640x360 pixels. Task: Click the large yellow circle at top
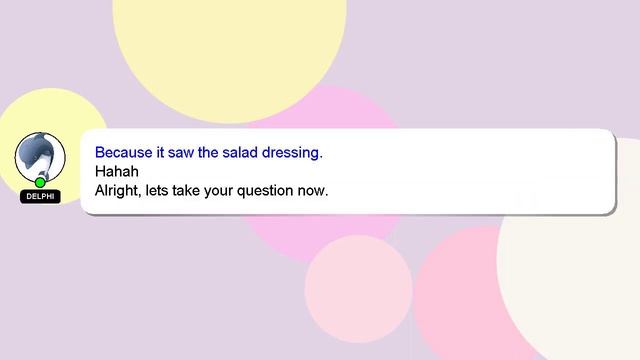[229, 49]
